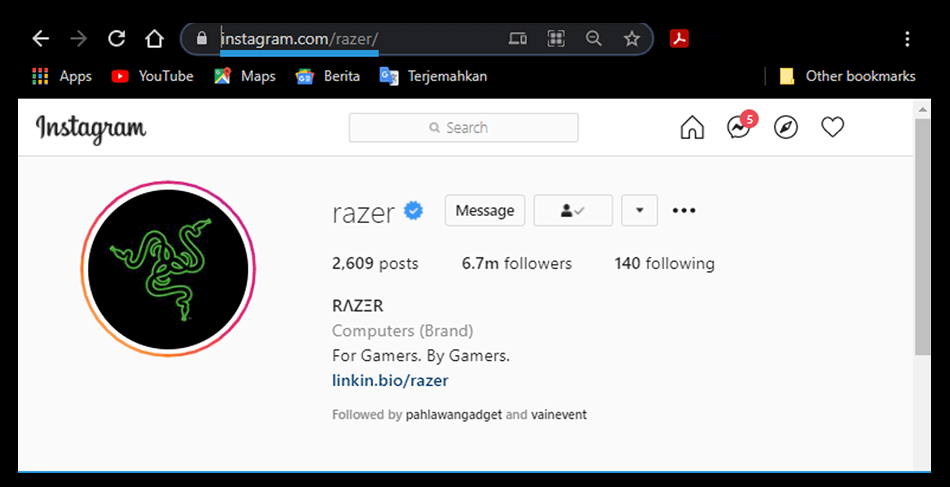Screen dimensions: 950x487
Task: Click the browser forward arrow
Action: [78, 39]
